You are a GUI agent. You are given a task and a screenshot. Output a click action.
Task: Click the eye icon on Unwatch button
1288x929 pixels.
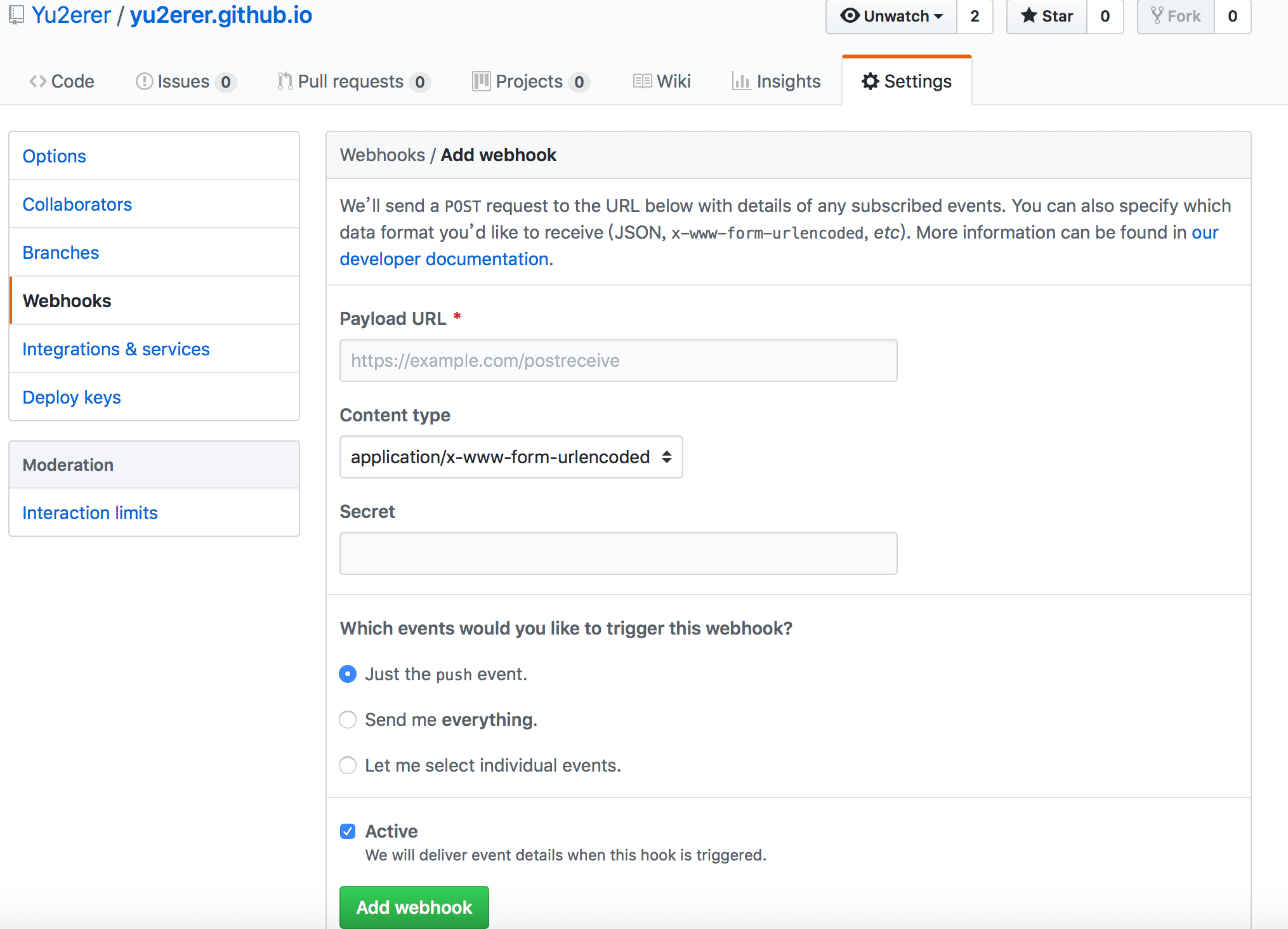850,16
